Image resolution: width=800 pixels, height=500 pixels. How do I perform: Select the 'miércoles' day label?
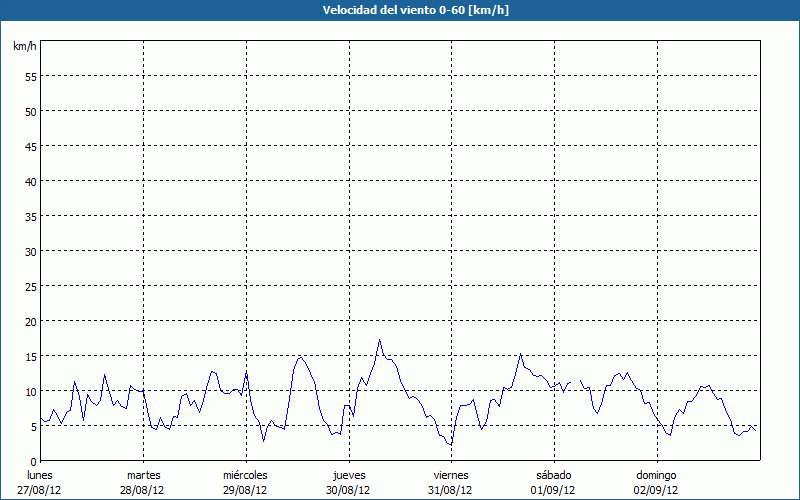(245, 475)
